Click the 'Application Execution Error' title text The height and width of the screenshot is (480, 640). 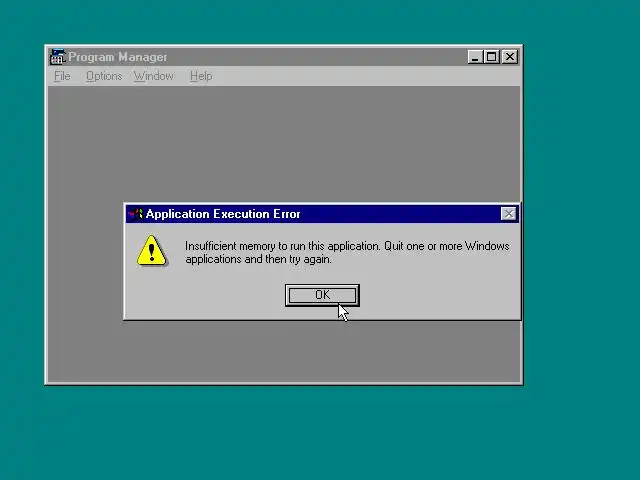[x=223, y=214]
